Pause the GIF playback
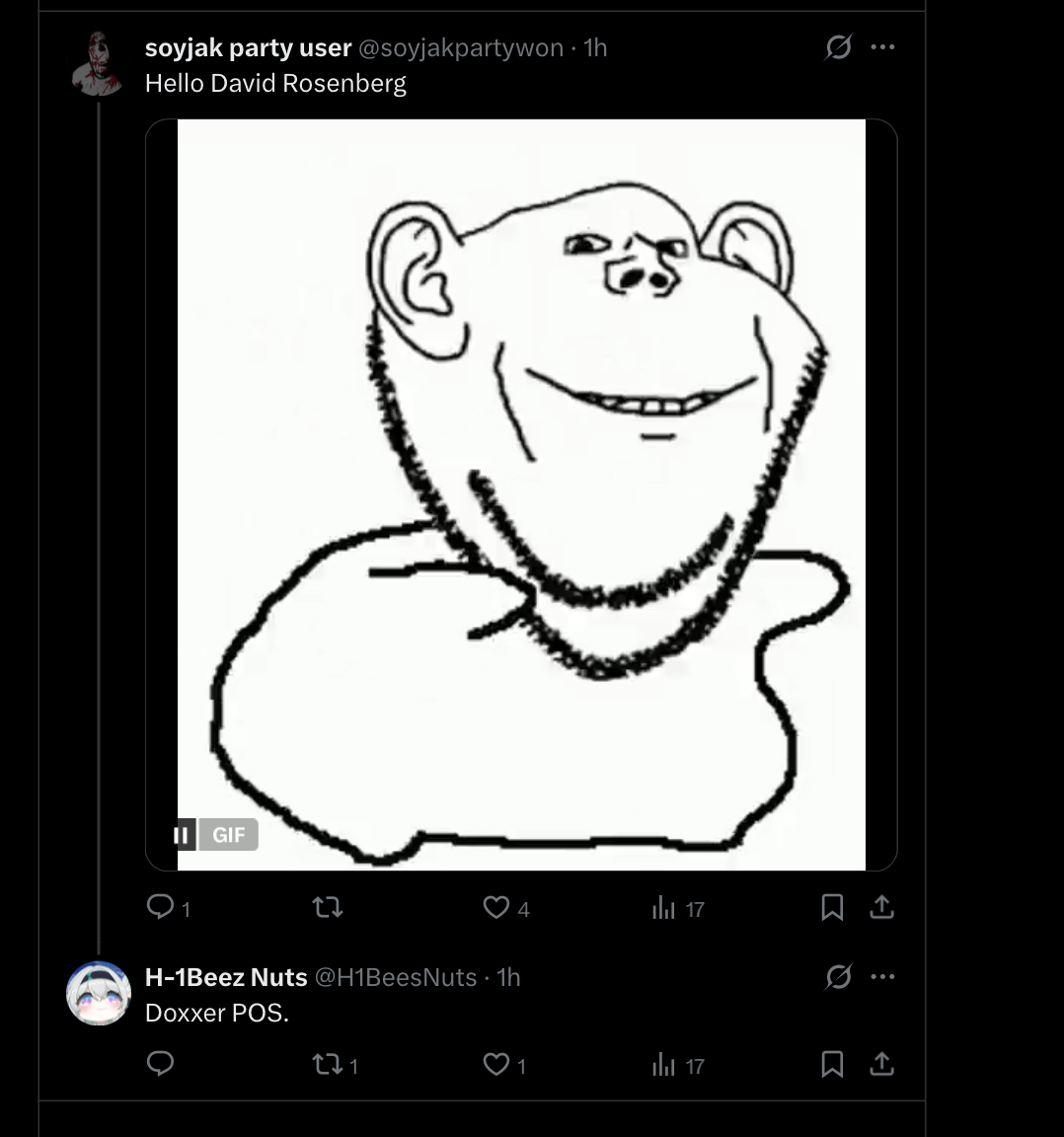The image size is (1064, 1137). (182, 835)
